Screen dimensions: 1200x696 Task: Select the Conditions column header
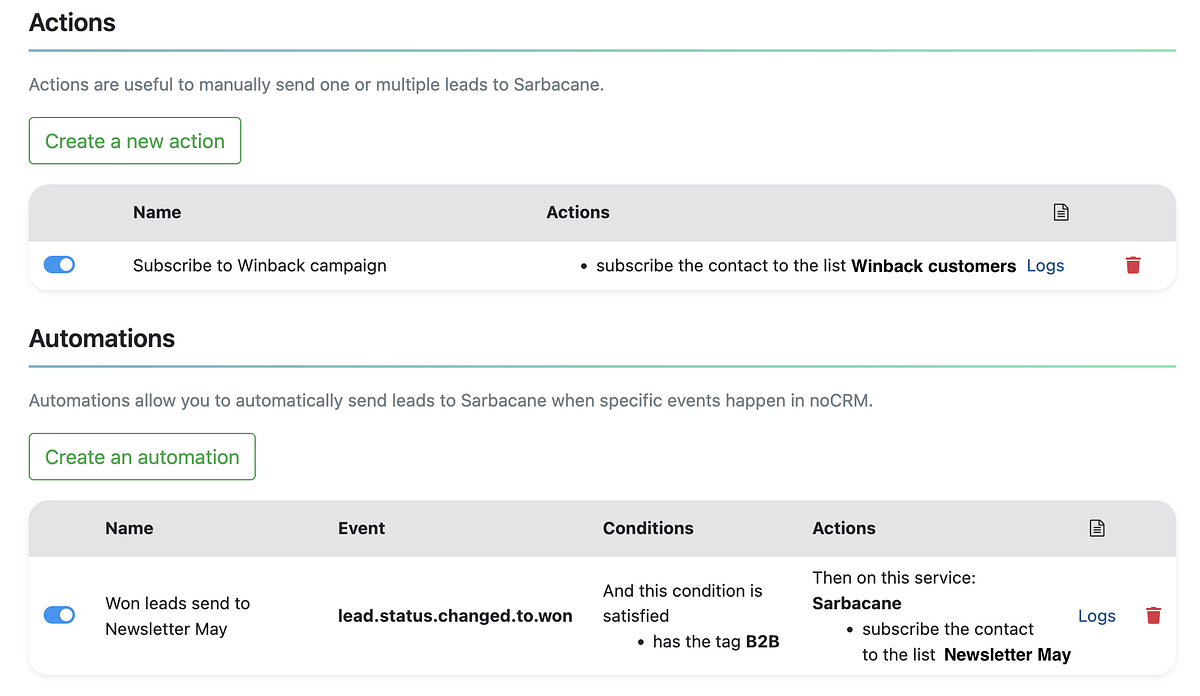tap(648, 528)
